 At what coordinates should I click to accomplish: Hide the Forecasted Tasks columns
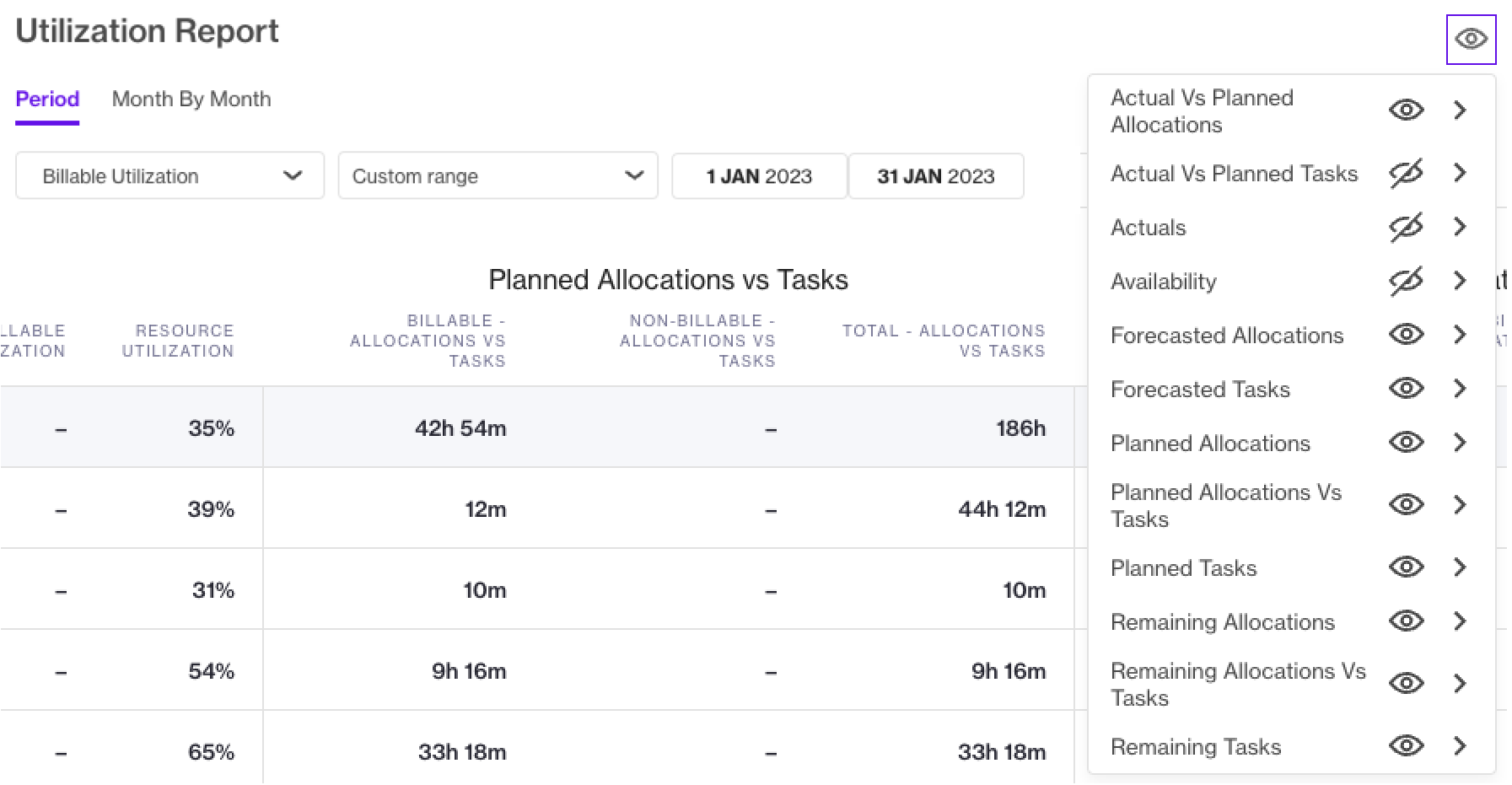(x=1406, y=389)
